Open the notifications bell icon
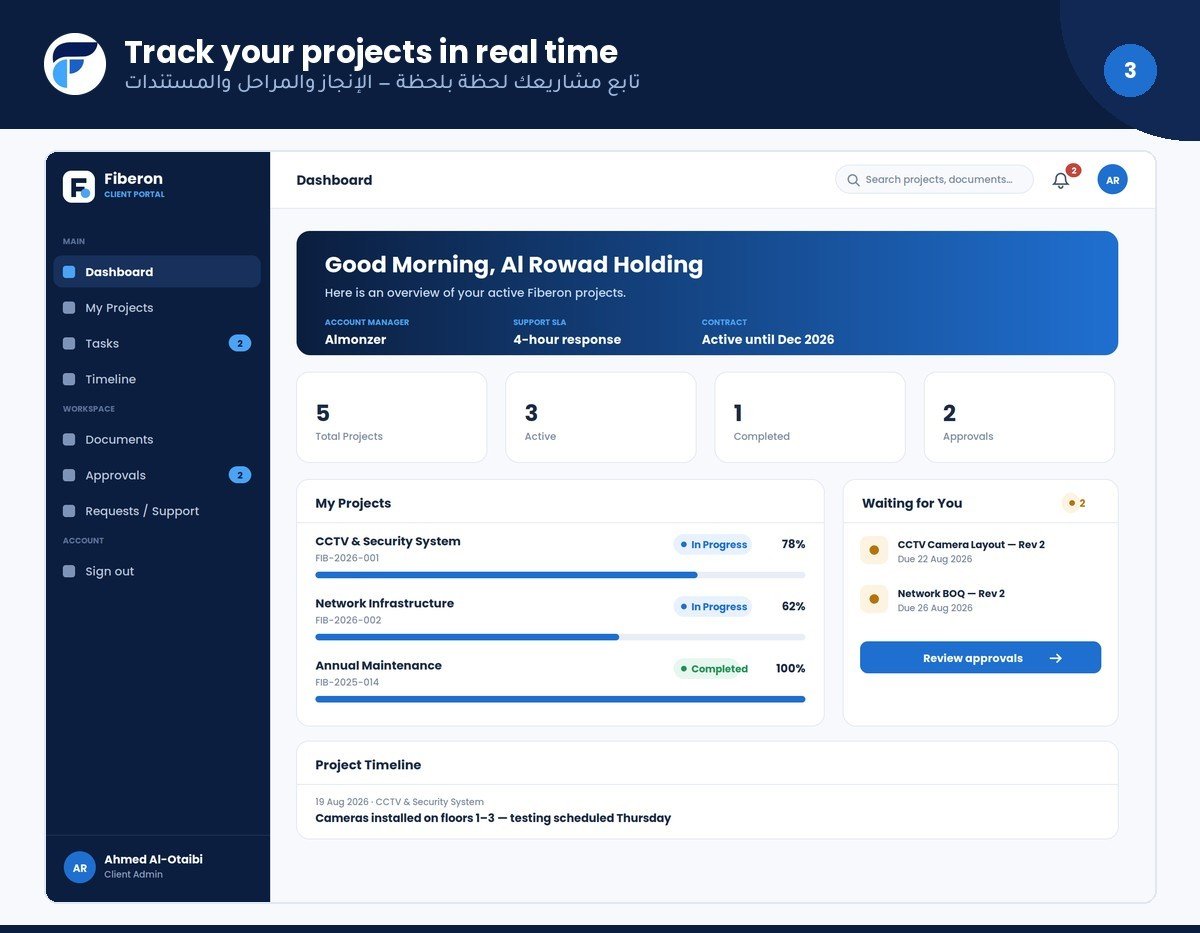The image size is (1200, 933). (x=1061, y=180)
